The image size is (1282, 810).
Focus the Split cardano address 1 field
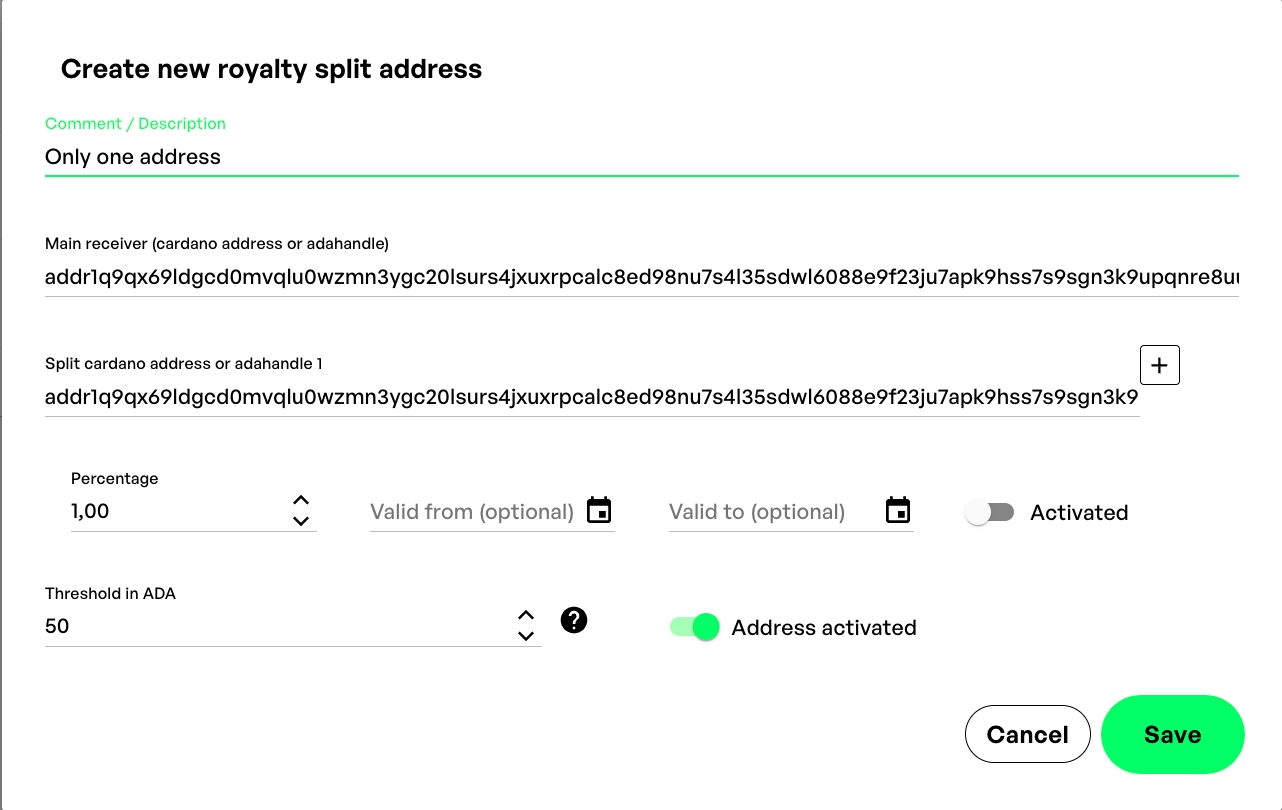point(590,398)
